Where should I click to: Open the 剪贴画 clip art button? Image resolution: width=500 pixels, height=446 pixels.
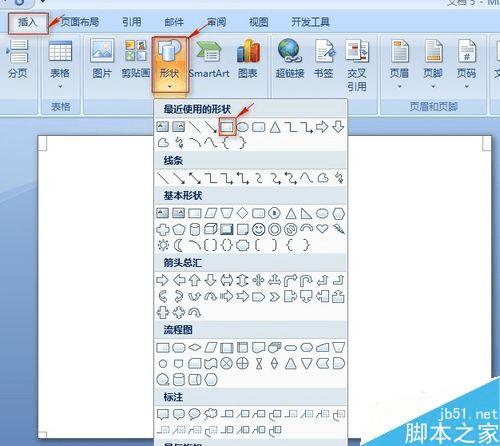(x=135, y=59)
